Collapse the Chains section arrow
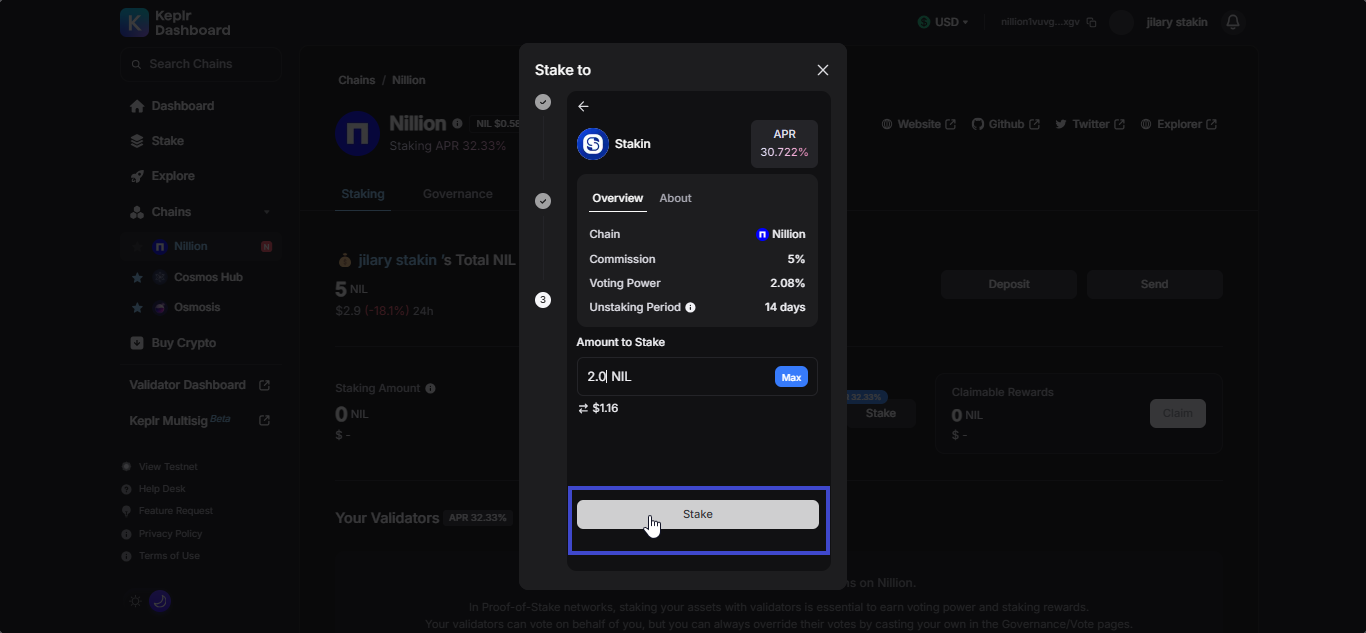The width and height of the screenshot is (1366, 633). click(x=267, y=212)
